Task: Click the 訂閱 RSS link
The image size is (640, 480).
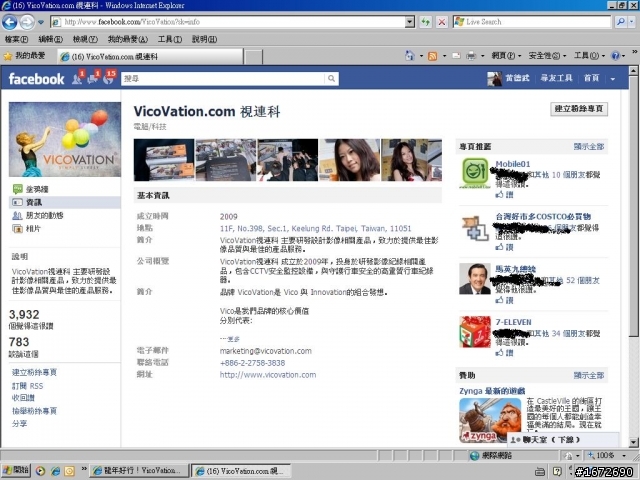Action: point(27,386)
